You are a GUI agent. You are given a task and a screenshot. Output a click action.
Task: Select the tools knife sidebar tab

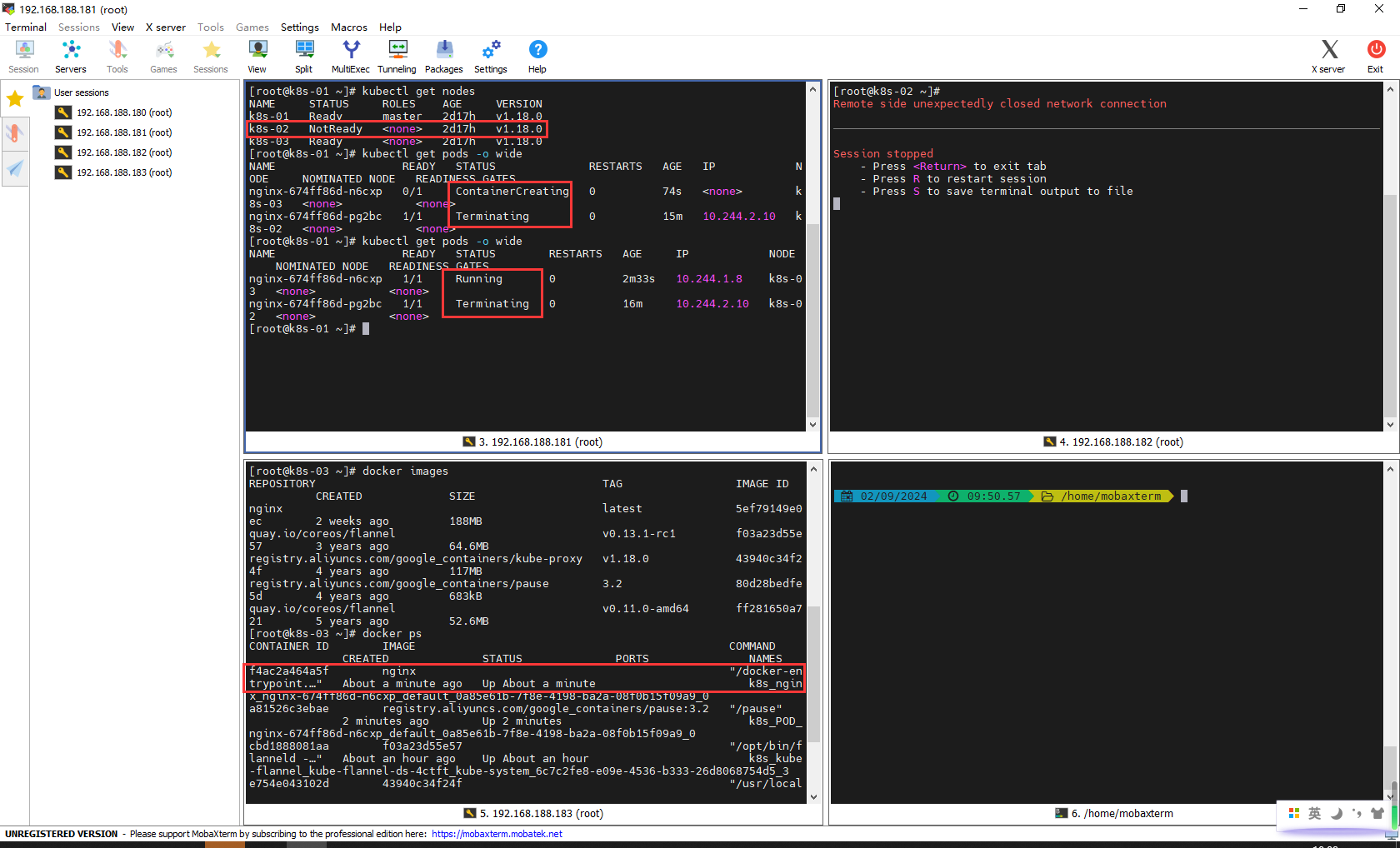[15, 133]
